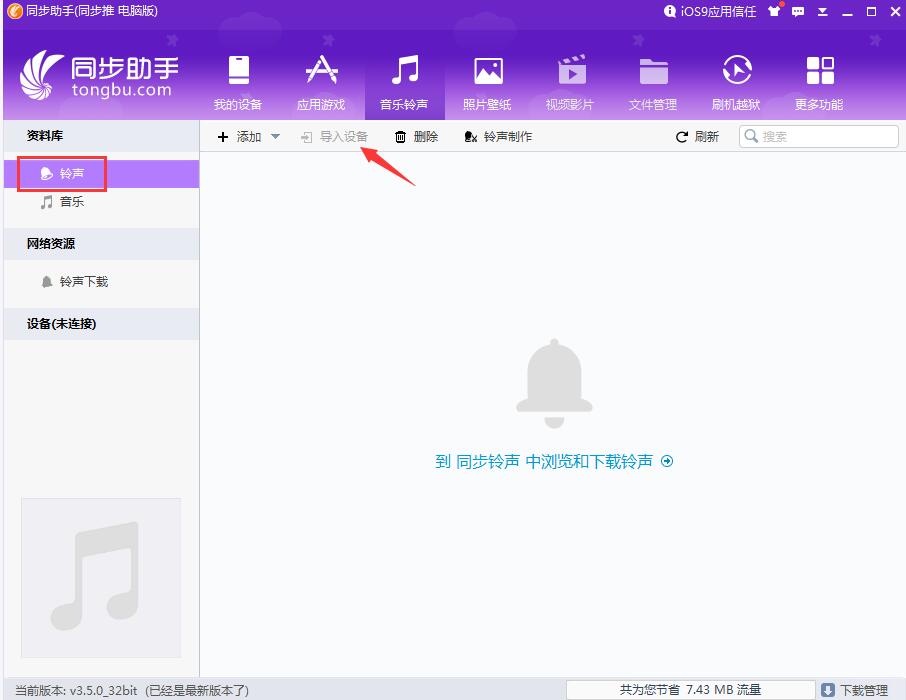
Task: Open 下载管理 (Download Manager) at bottom right
Action: tap(857, 689)
